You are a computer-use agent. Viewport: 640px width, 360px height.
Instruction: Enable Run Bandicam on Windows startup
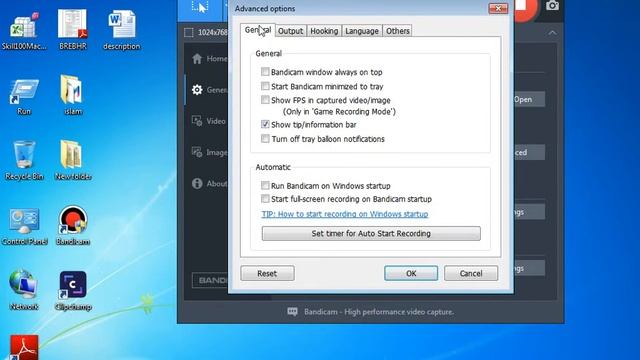265,186
